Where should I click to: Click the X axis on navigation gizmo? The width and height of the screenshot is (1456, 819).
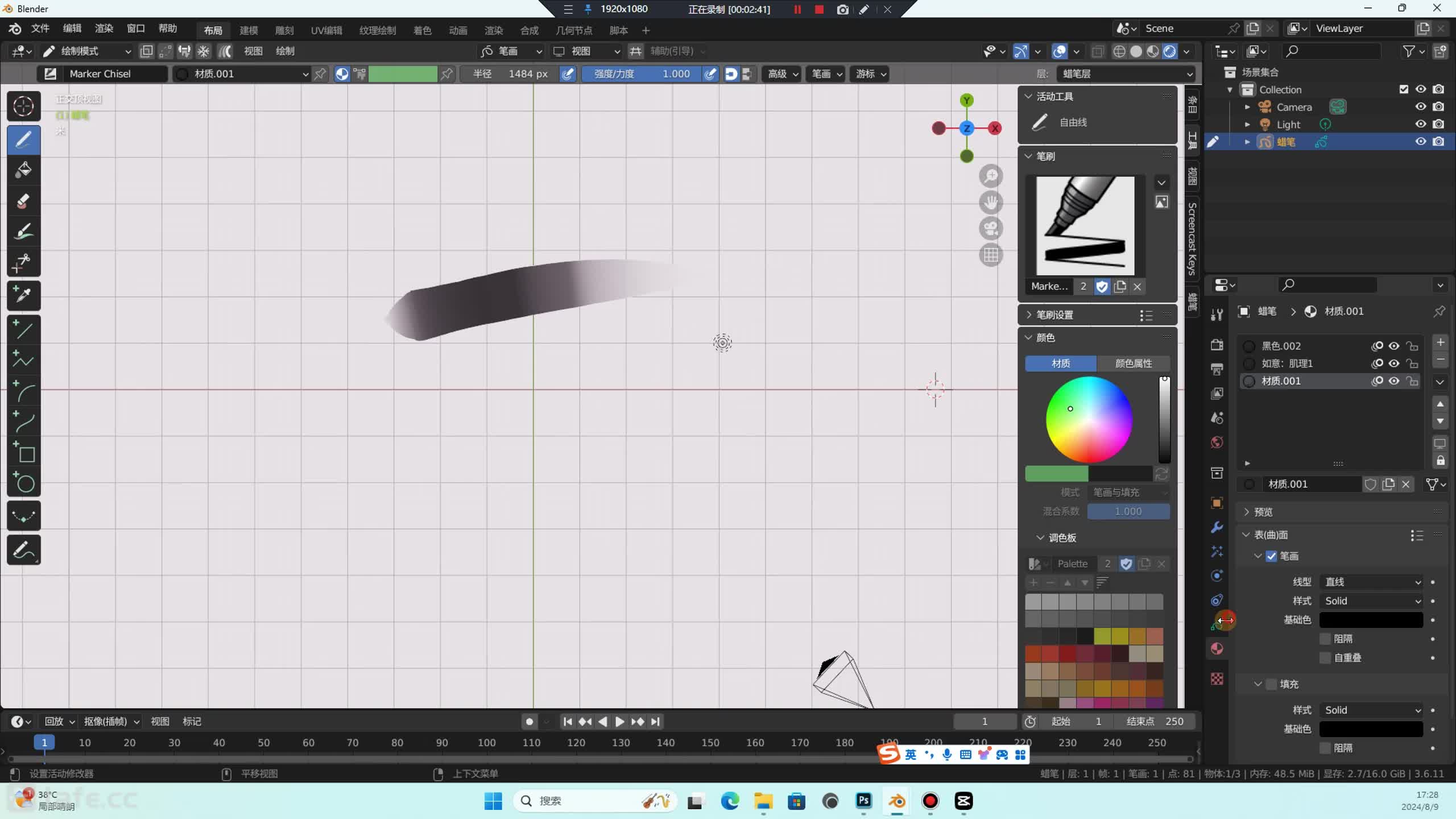[x=995, y=129]
